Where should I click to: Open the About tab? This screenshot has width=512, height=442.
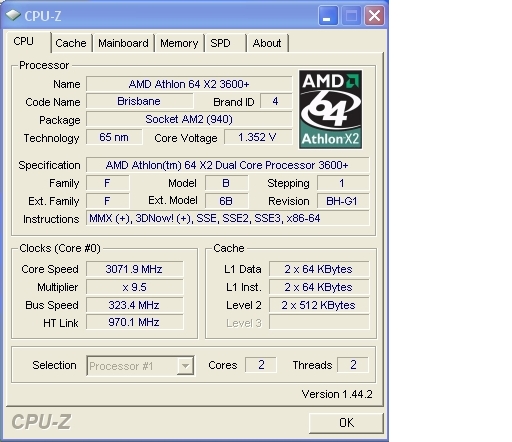[267, 43]
